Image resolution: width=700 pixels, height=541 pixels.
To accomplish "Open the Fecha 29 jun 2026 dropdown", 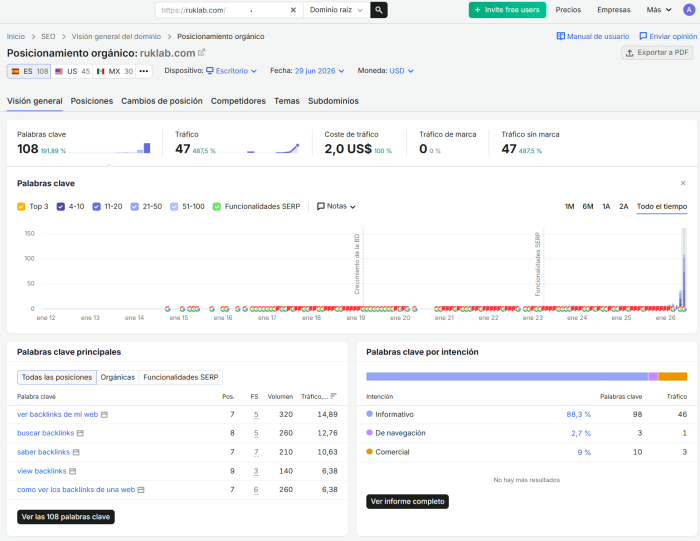I will (320, 71).
